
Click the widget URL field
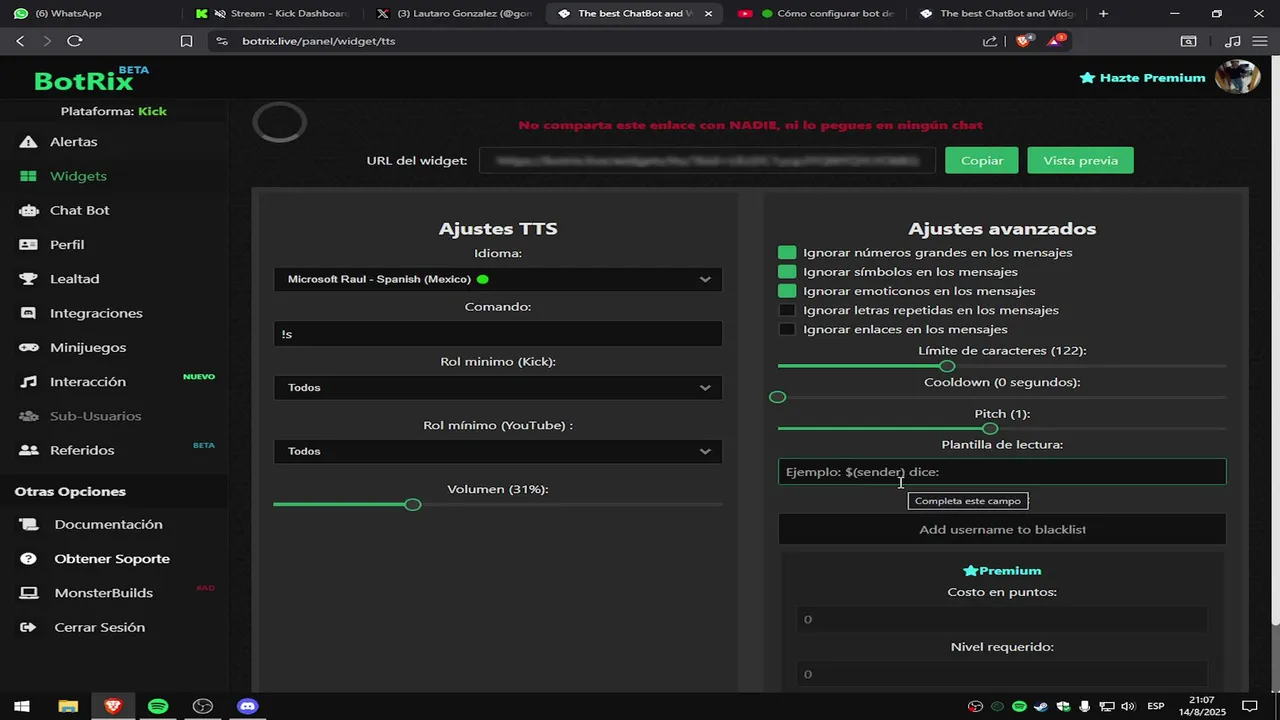tap(707, 160)
